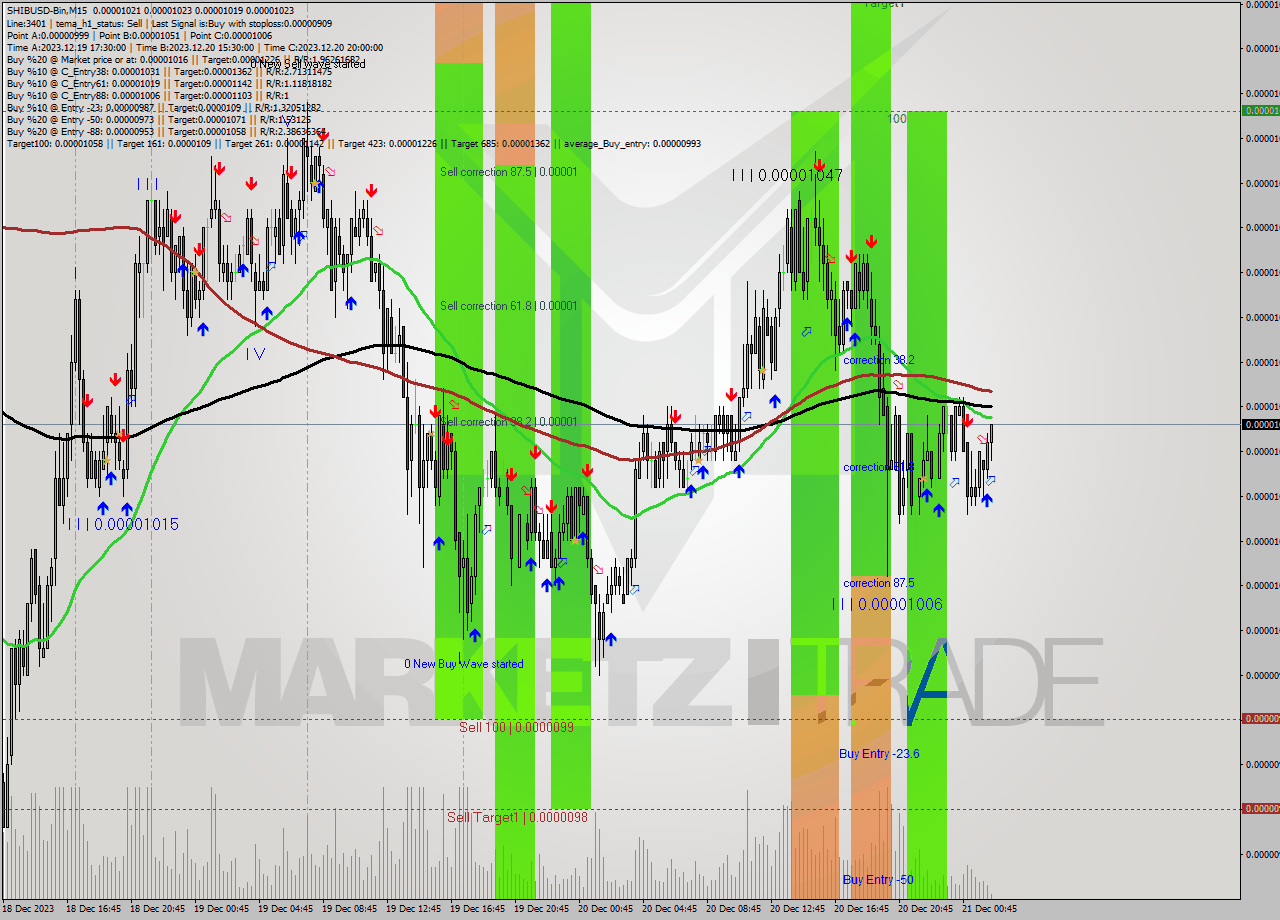The width and height of the screenshot is (1280, 920).
Task: Click the 'I I I 0.00001047' wave label
Action: [x=787, y=175]
